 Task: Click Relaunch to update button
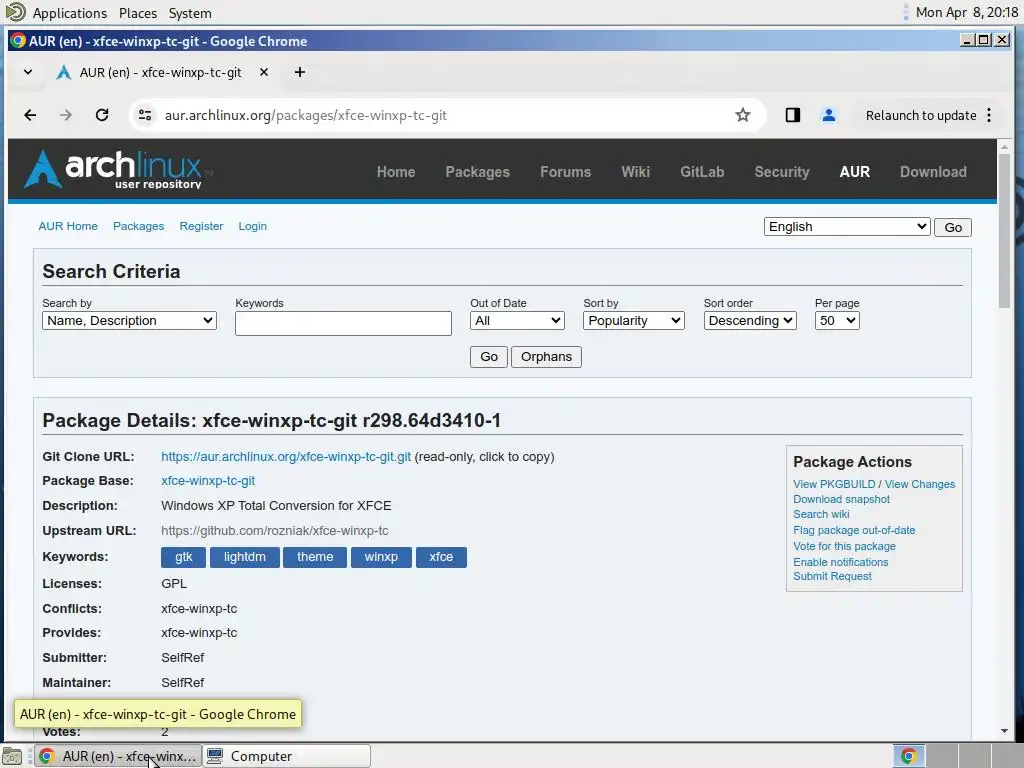[921, 116]
